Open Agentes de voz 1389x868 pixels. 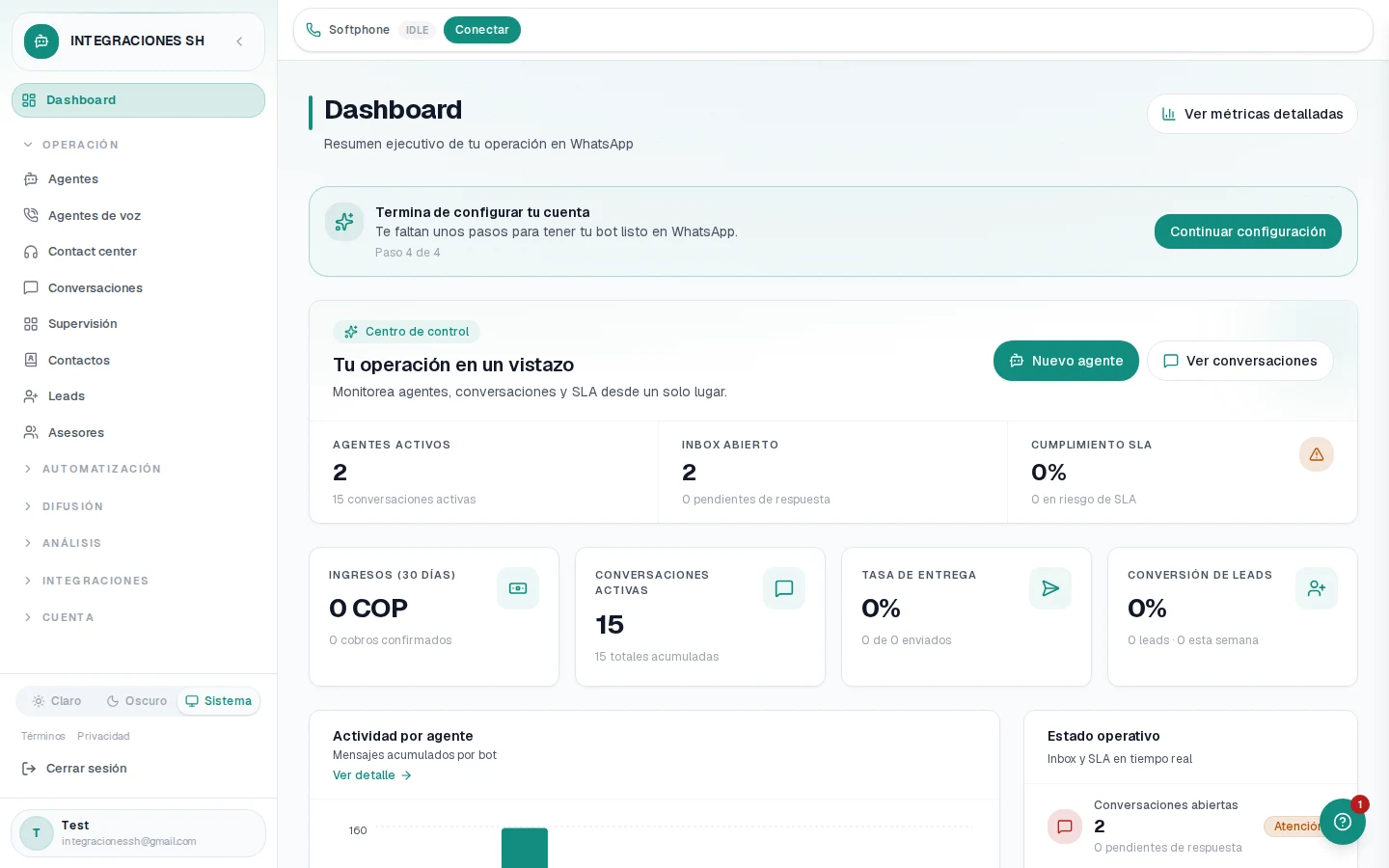138,215
